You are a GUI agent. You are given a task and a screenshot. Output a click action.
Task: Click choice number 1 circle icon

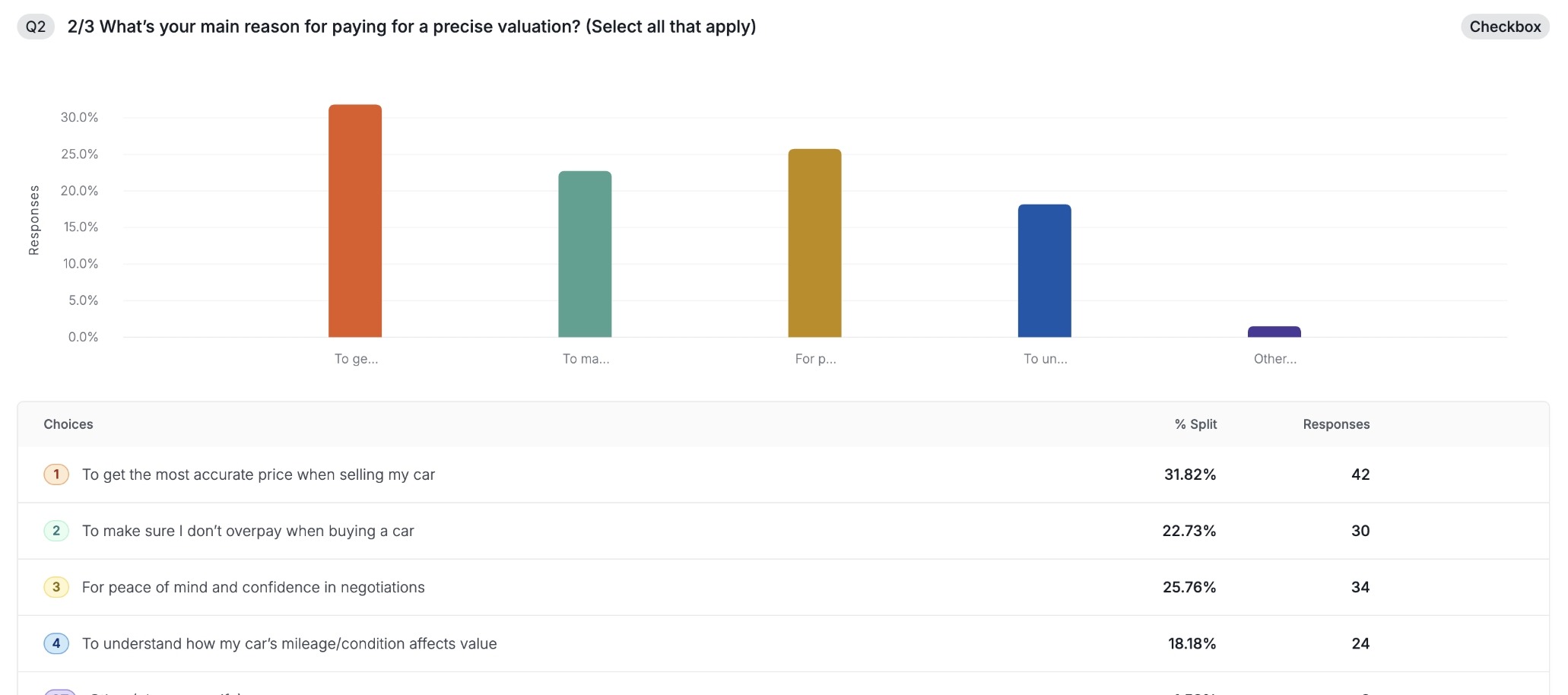tap(56, 474)
